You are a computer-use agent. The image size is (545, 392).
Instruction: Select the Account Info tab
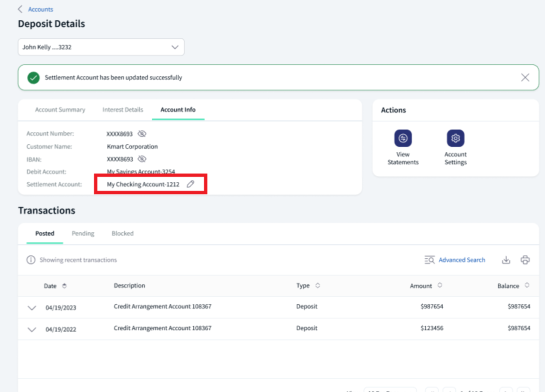point(178,109)
